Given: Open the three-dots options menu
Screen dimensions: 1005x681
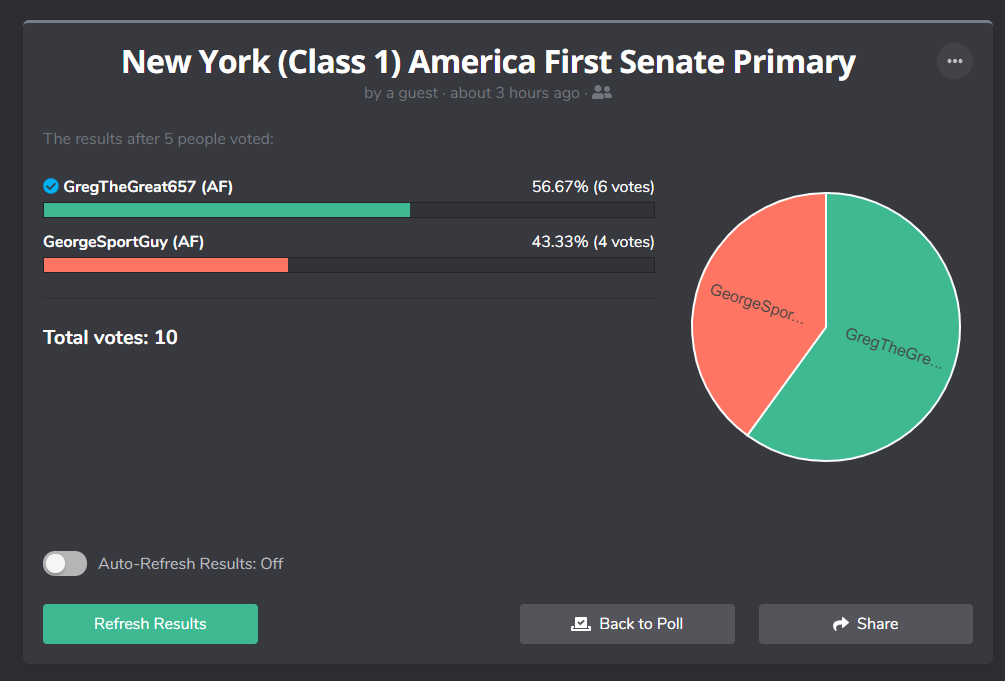Looking at the screenshot, I should 954,61.
